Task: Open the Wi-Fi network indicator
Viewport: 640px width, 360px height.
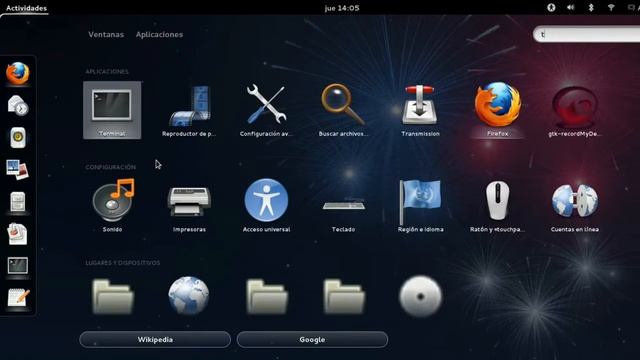Action: pyautogui.click(x=611, y=7)
